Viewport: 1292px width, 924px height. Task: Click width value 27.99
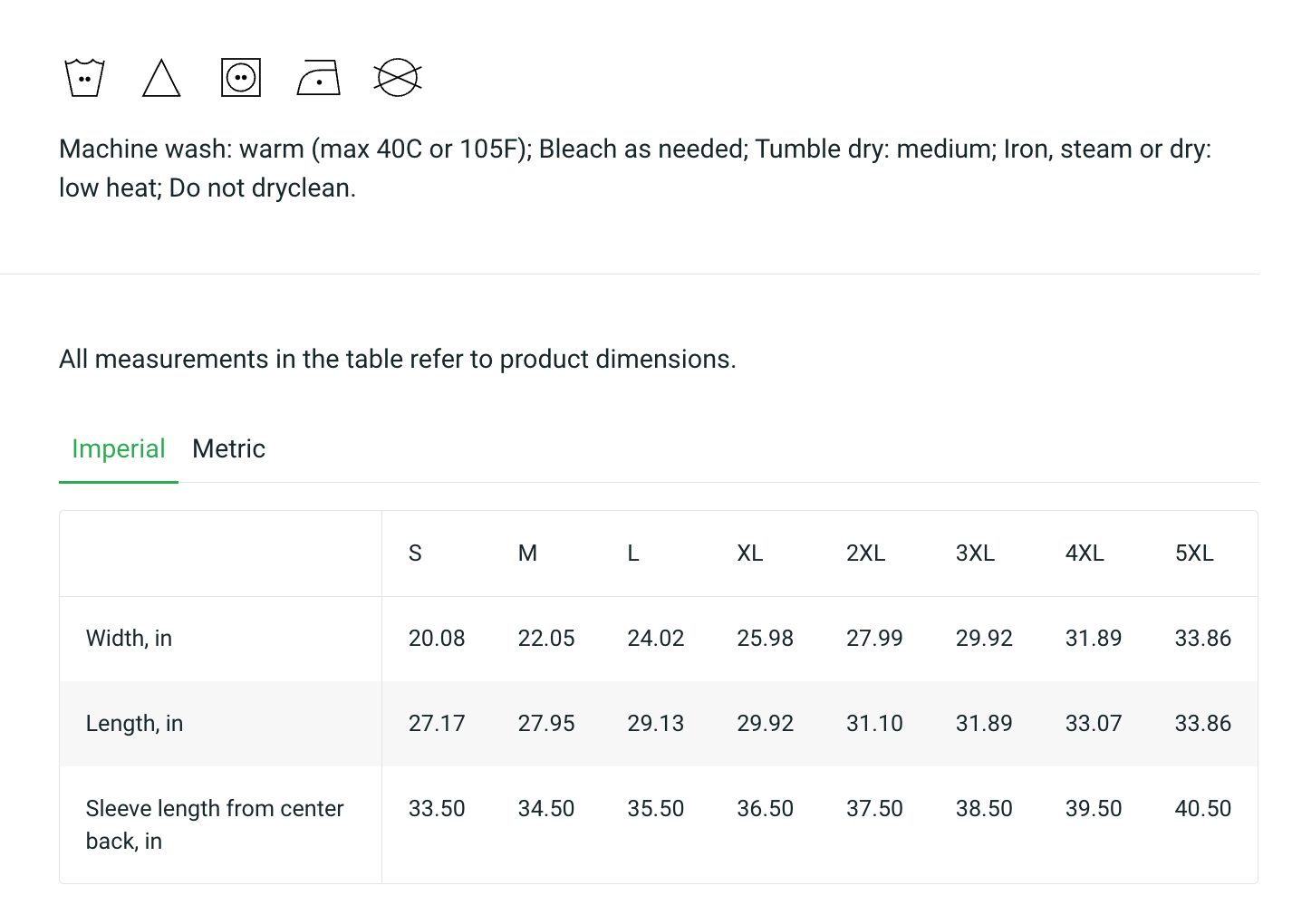(874, 639)
